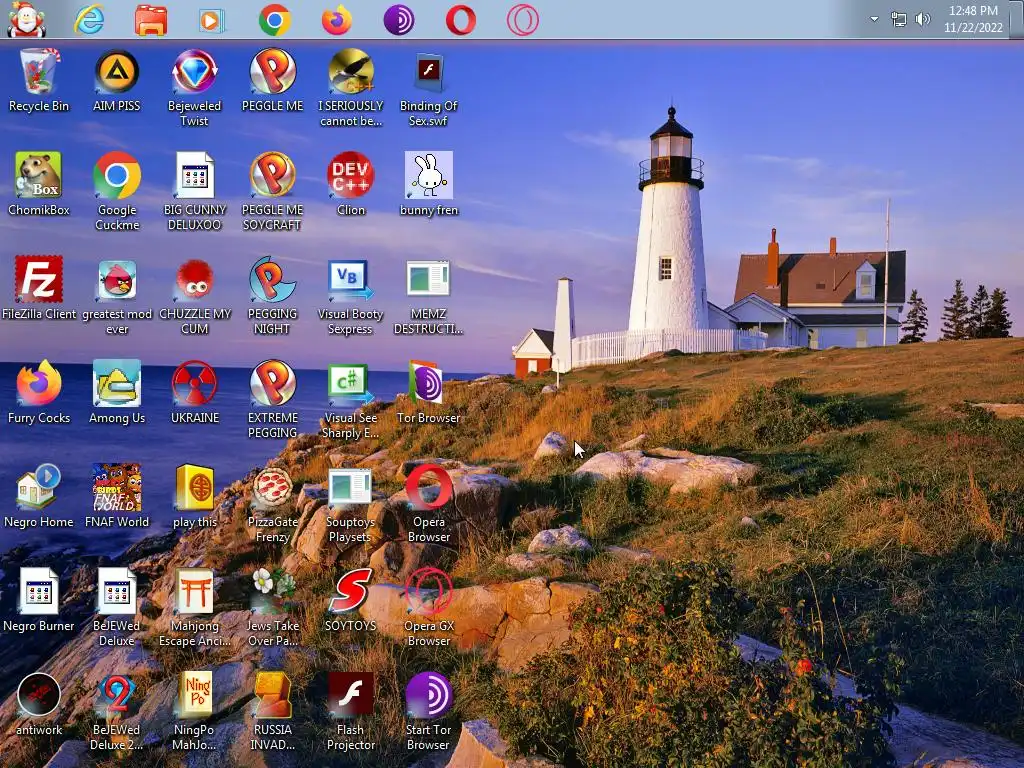Open the network status tray icon
1024x768 pixels.
[899, 20]
